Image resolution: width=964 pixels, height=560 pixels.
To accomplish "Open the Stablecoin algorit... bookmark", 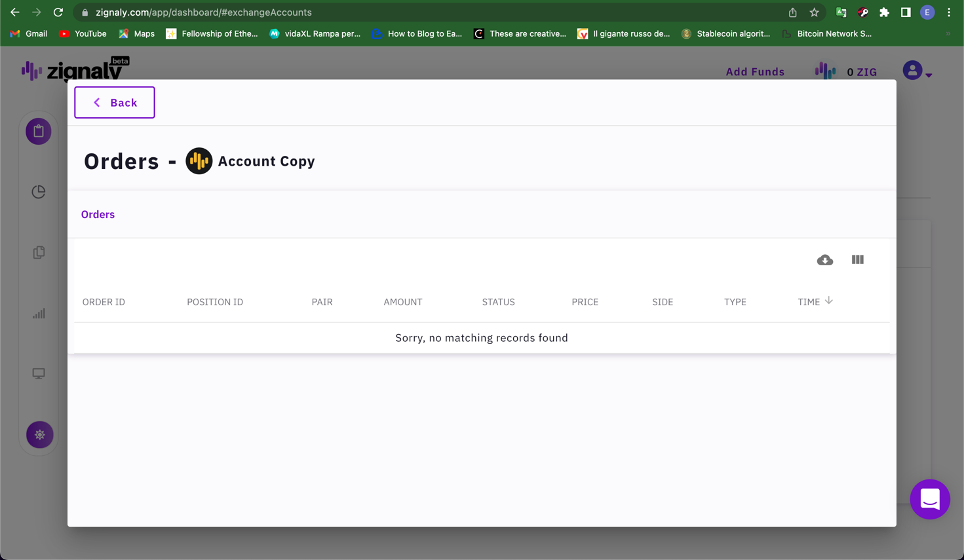I will click(726, 34).
